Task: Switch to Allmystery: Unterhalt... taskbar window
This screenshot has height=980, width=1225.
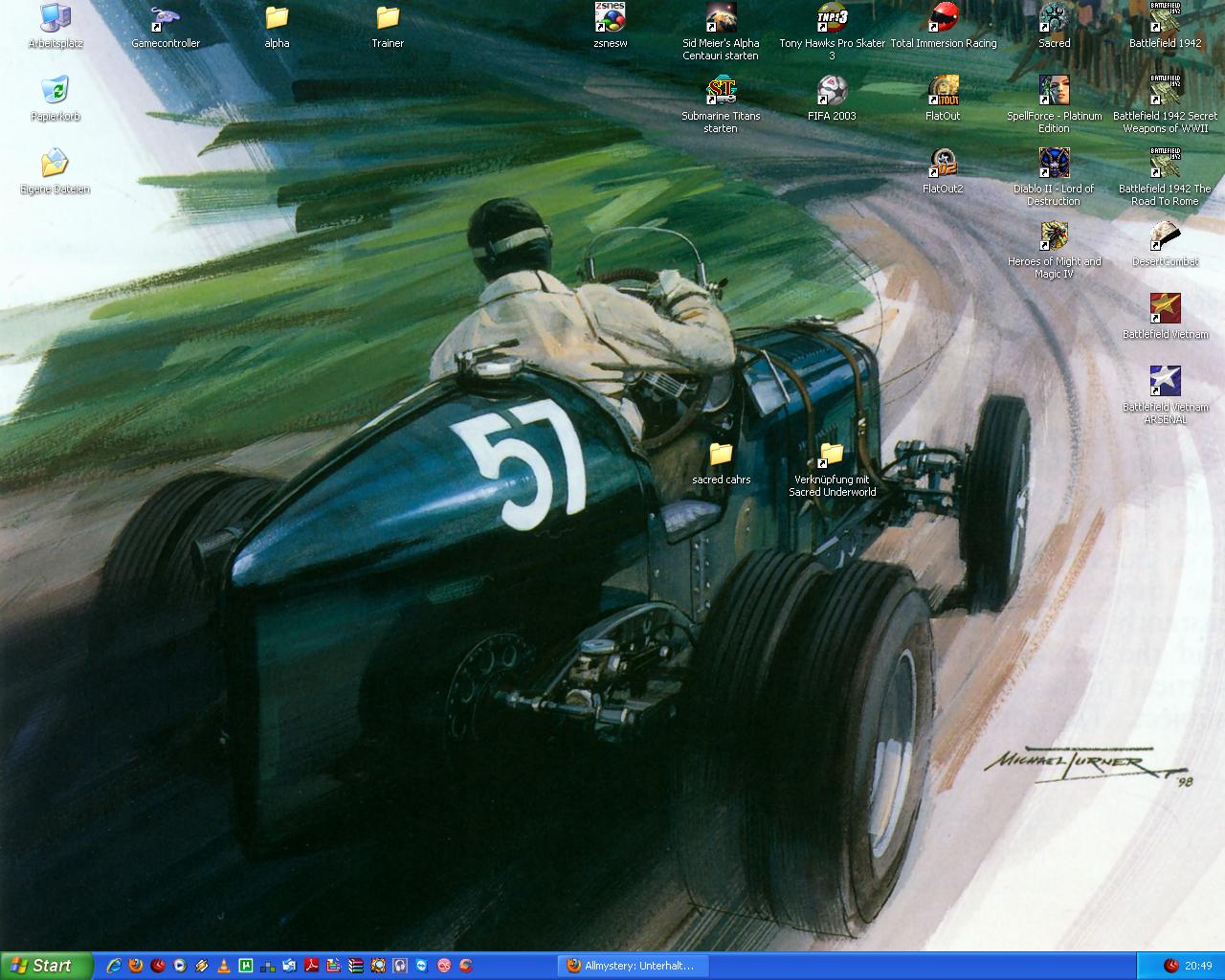Action: click(x=634, y=966)
